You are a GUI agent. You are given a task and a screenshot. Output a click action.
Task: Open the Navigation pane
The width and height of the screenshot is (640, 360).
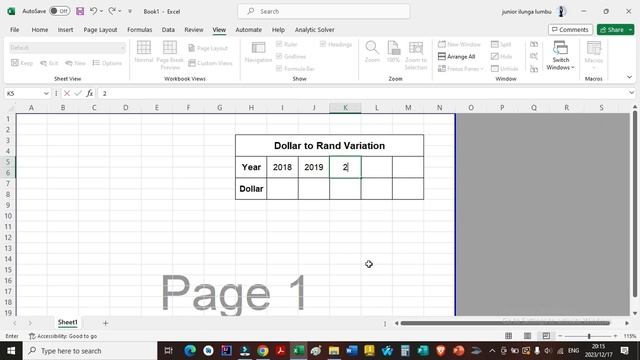(258, 52)
